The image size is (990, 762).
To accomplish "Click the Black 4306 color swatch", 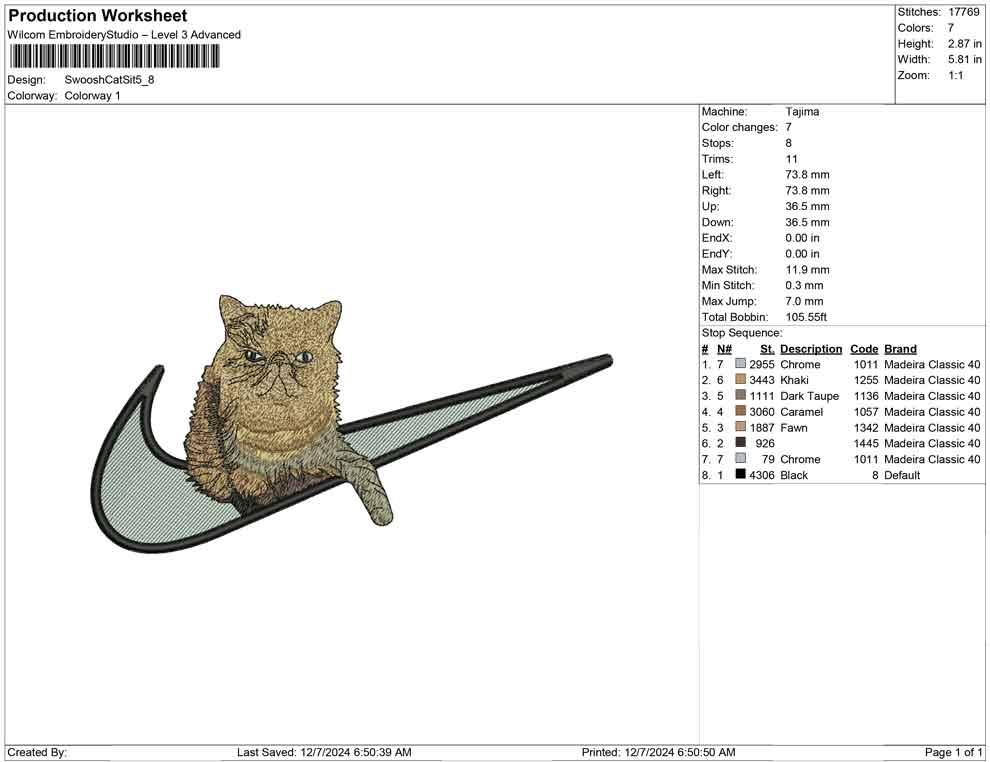I will (741, 474).
